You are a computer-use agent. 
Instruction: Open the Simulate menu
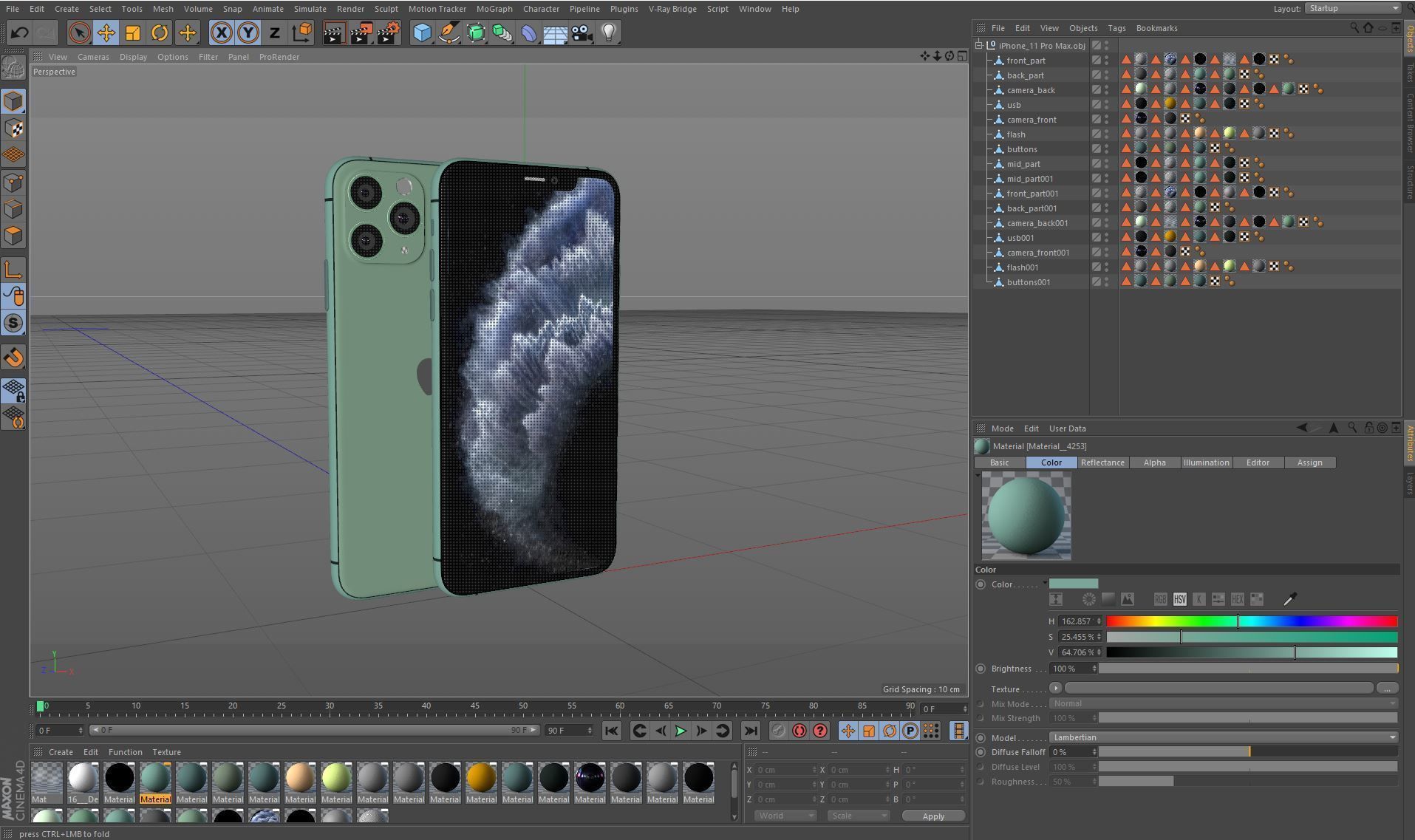point(310,9)
